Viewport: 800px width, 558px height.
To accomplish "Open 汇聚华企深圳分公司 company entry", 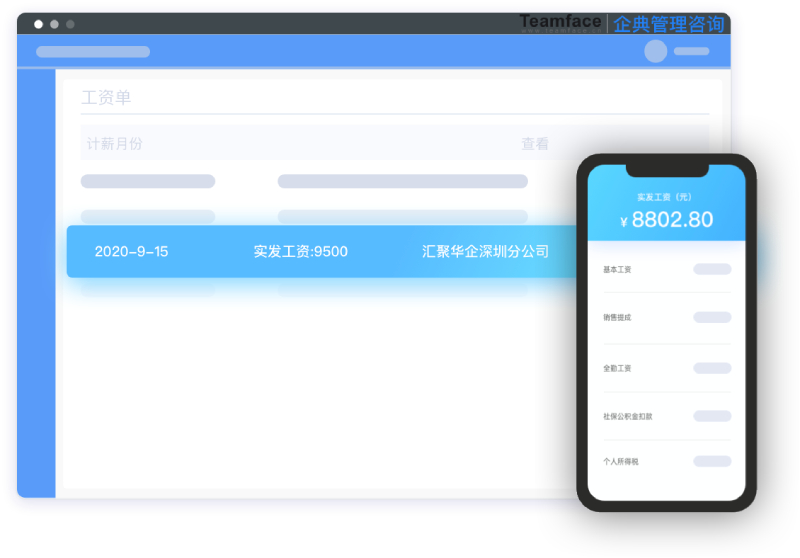I will [486, 252].
